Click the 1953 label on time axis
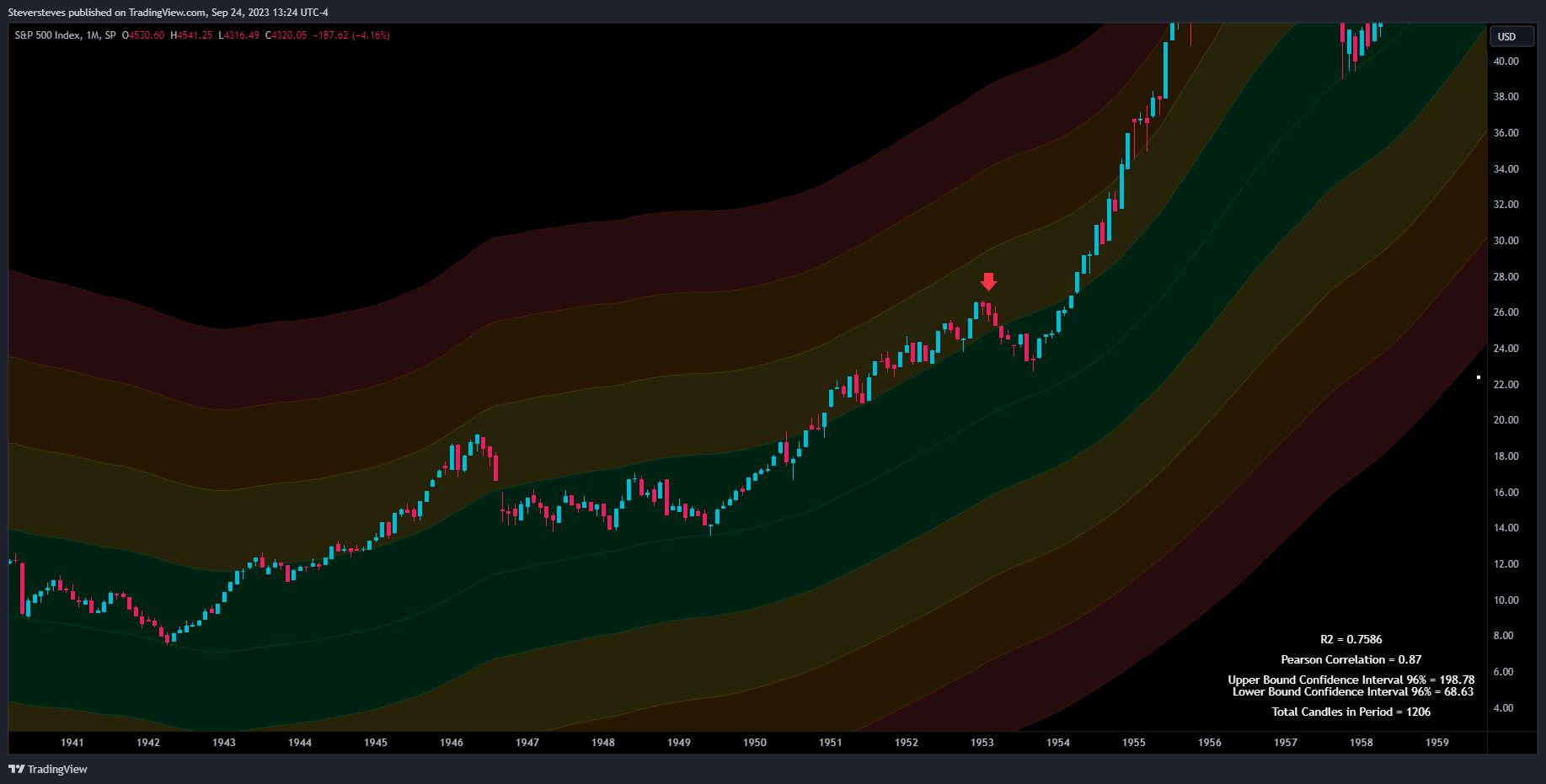The image size is (1546, 784). (982, 742)
